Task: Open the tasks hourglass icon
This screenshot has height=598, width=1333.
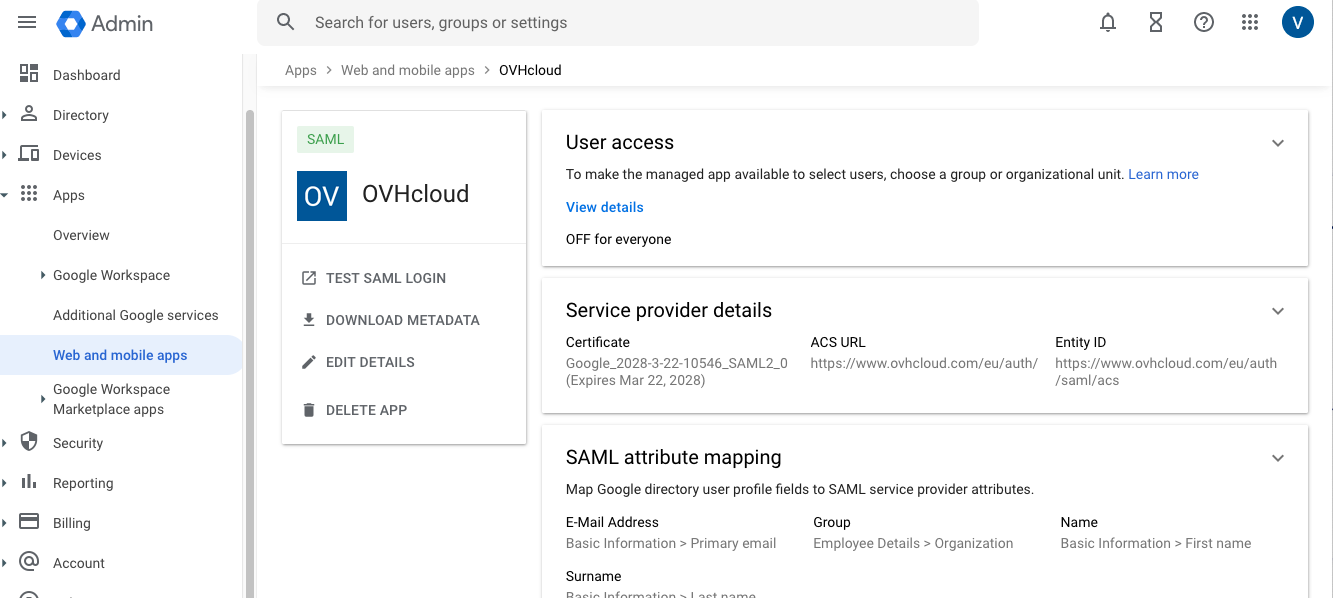Action: point(1156,22)
